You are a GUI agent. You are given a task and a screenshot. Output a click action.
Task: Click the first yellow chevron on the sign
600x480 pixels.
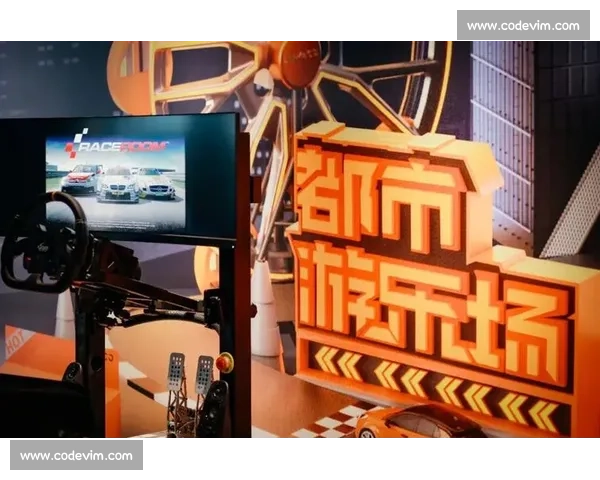point(325,360)
